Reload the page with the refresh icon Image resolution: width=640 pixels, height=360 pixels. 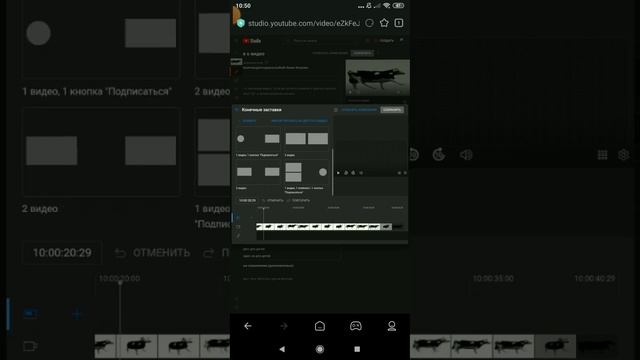[x=369, y=23]
